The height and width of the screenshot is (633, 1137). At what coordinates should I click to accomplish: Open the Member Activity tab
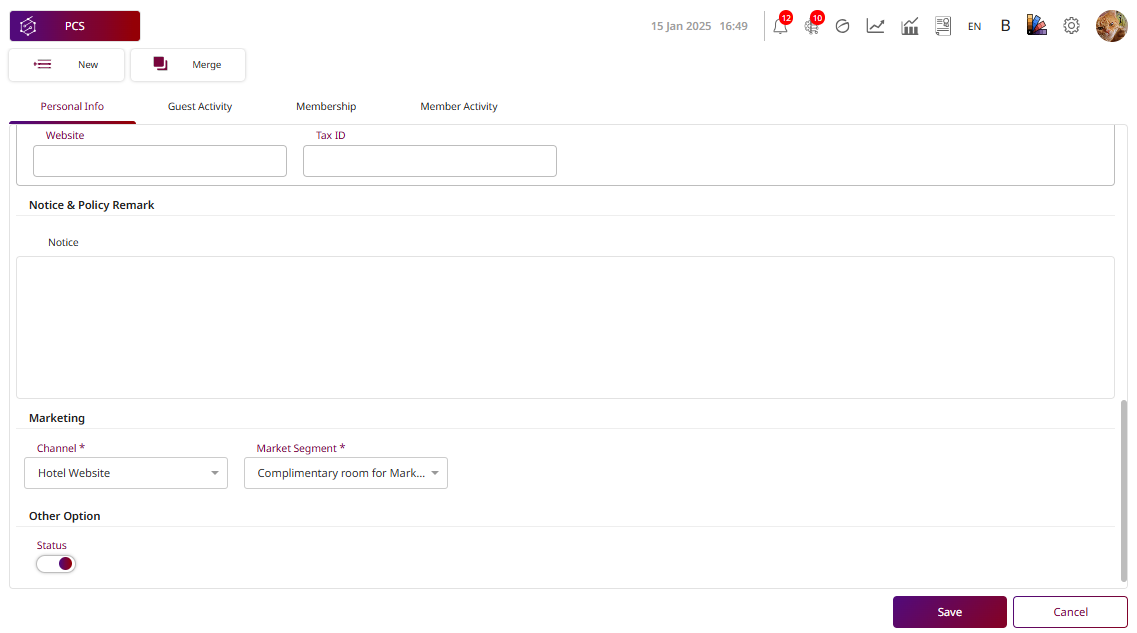pos(458,107)
